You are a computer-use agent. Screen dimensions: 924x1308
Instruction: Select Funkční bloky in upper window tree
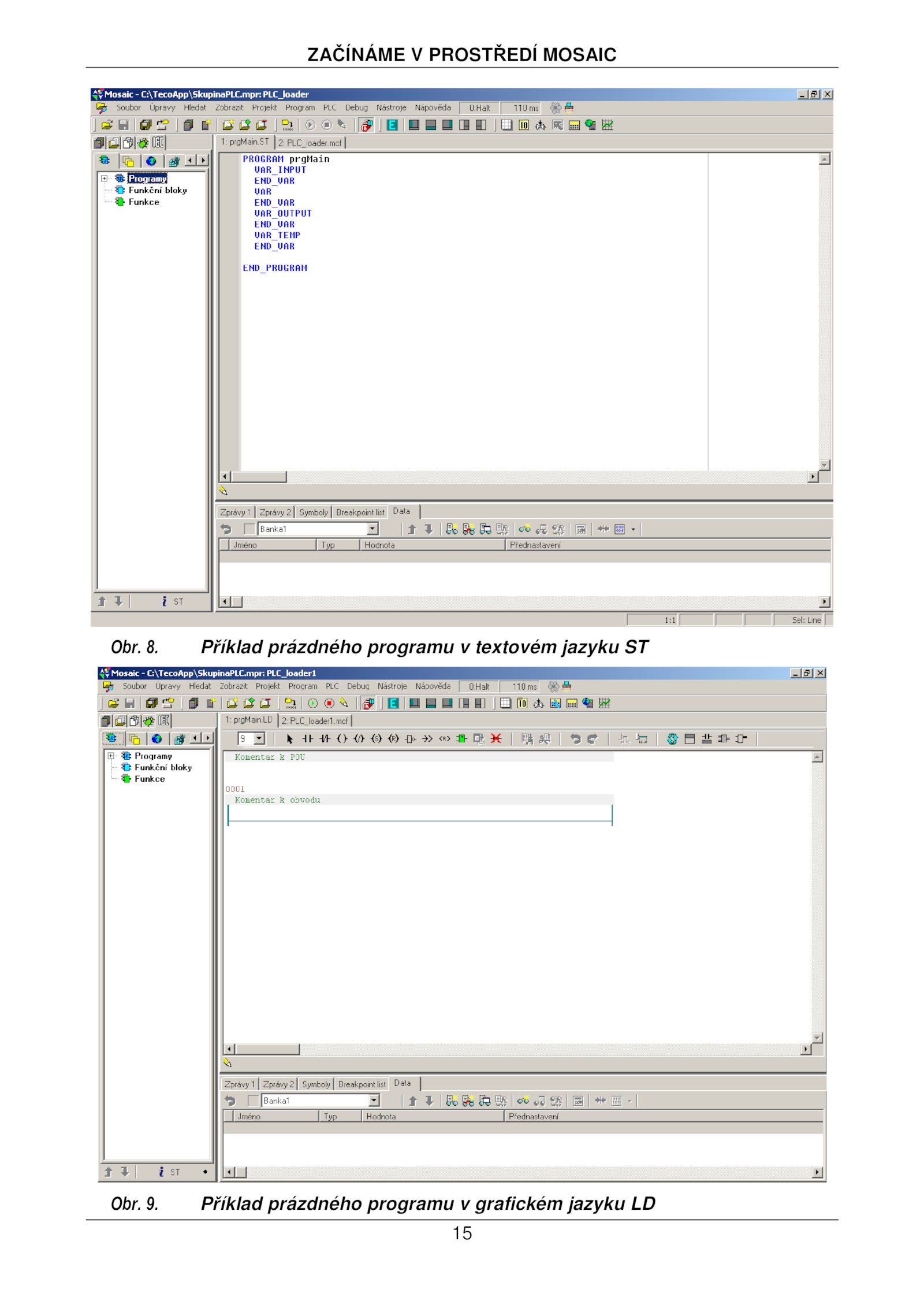158,190
